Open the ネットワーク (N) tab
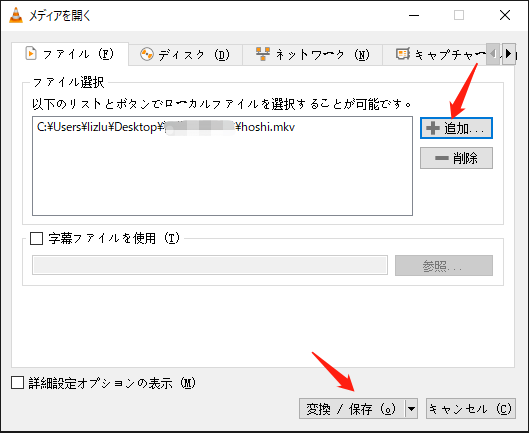 (312, 55)
